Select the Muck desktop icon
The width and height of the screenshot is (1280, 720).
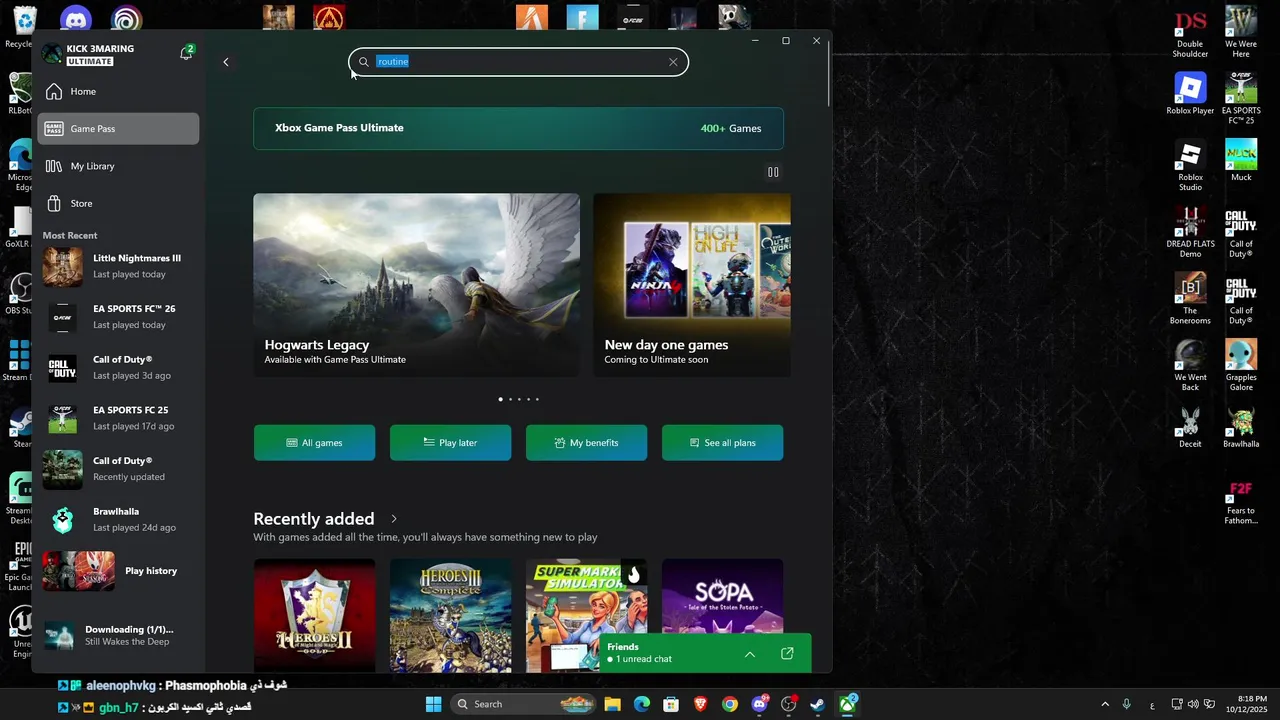click(x=1241, y=161)
